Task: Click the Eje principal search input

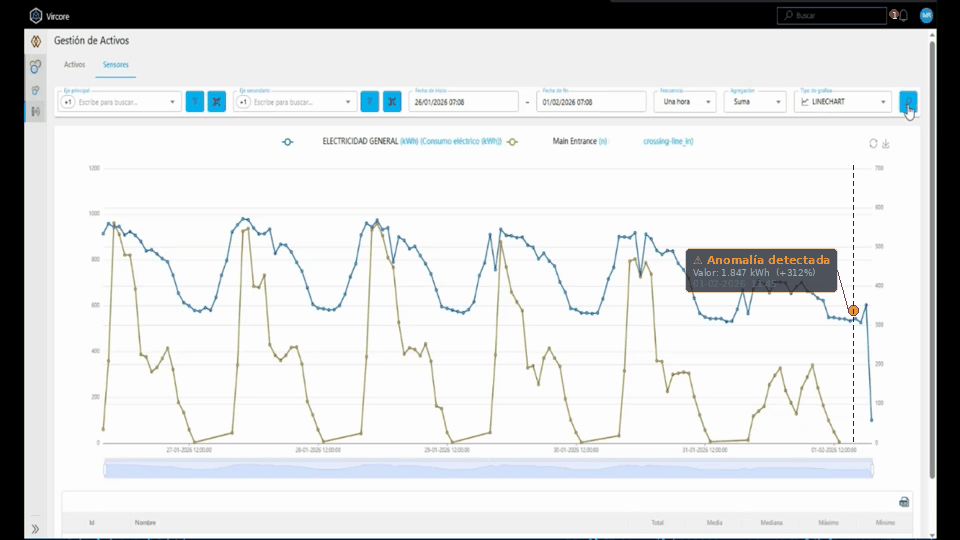Action: (x=120, y=102)
